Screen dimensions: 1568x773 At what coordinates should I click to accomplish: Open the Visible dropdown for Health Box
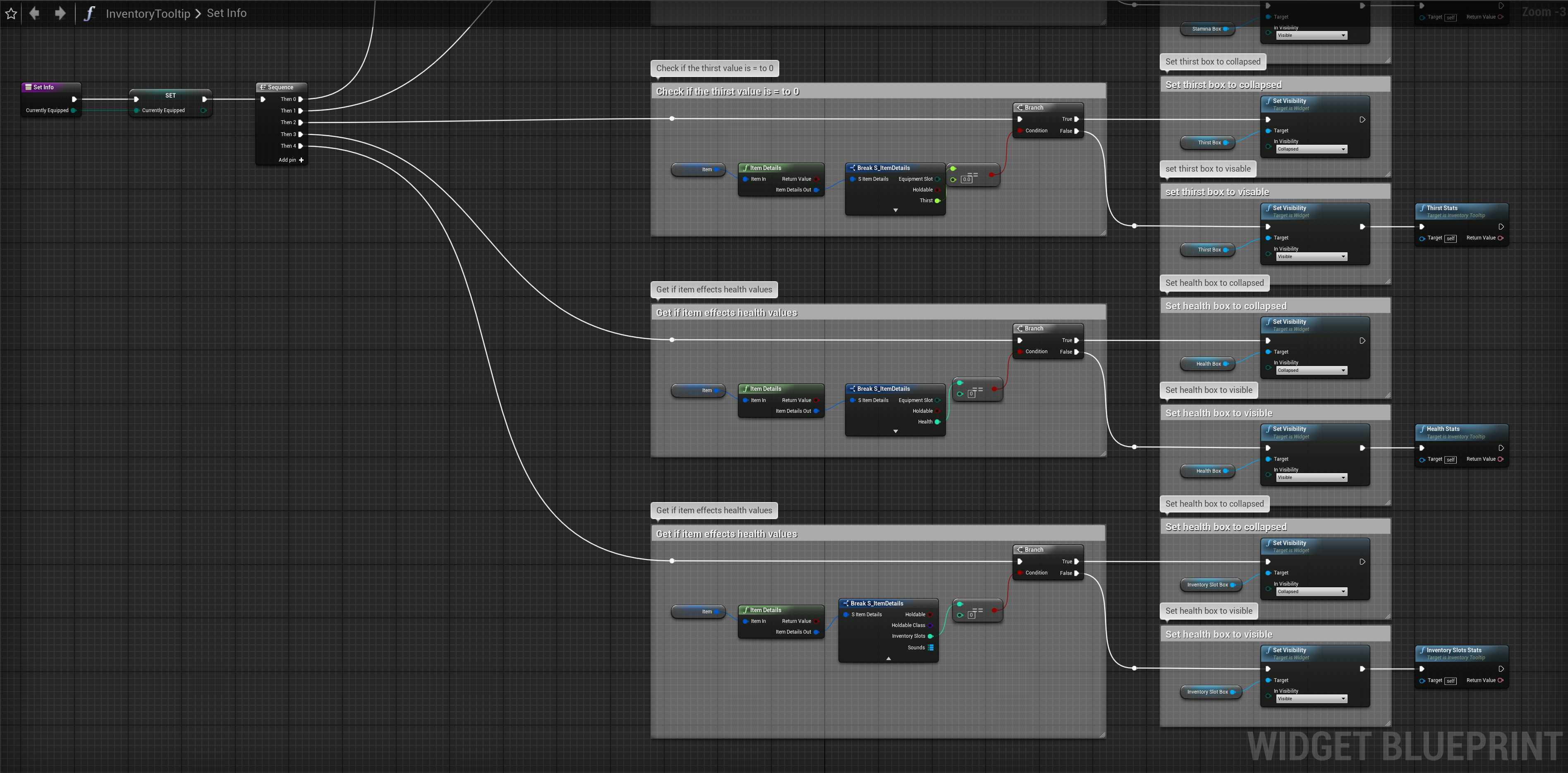1311,478
